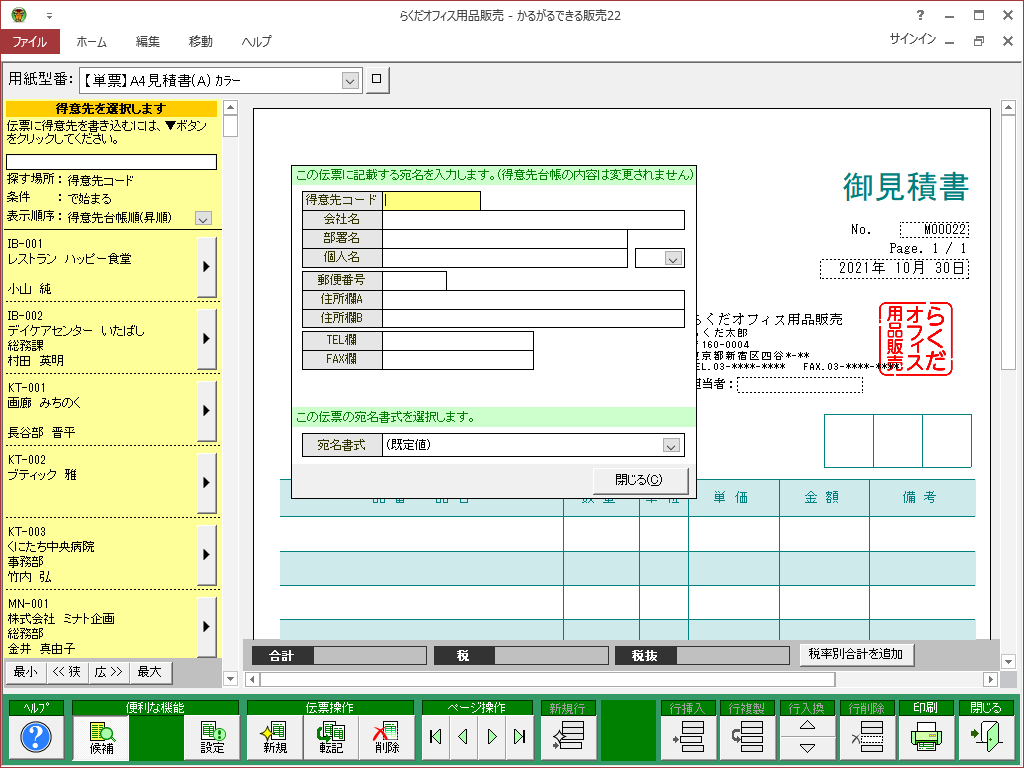Go to next page icon
This screenshot has width=1024, height=768.
tap(492, 737)
